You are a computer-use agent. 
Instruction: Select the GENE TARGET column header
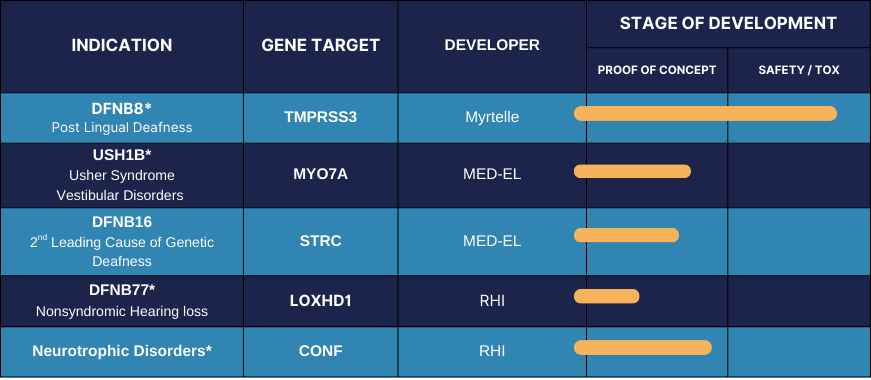tap(321, 46)
